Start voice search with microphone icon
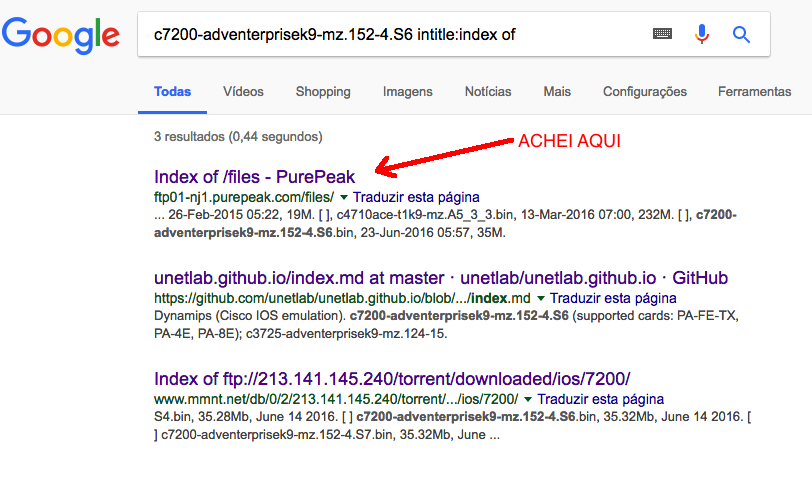Viewport: 812px width, 483px height. tap(702, 34)
